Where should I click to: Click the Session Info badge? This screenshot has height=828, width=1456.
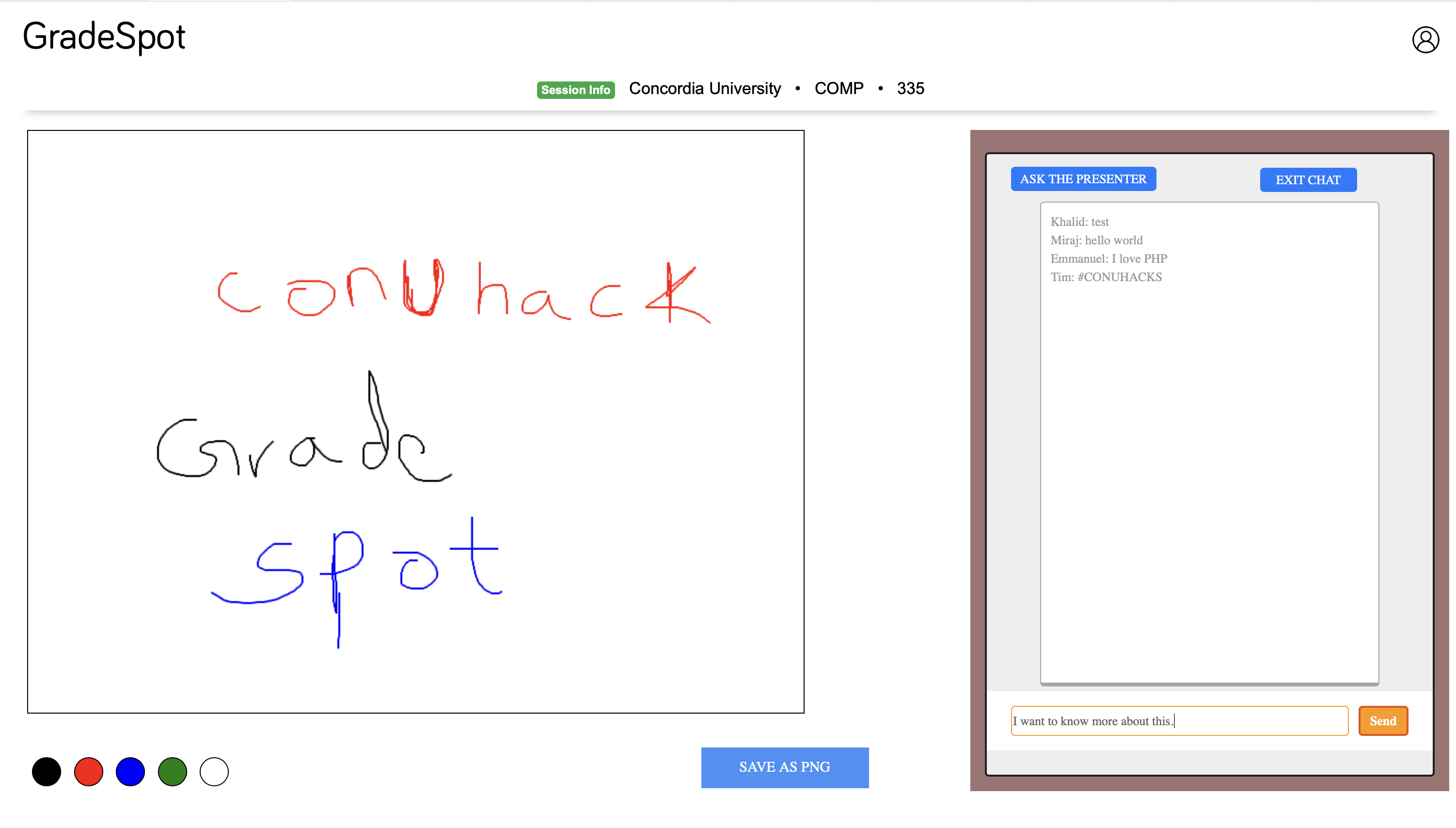[x=575, y=90]
